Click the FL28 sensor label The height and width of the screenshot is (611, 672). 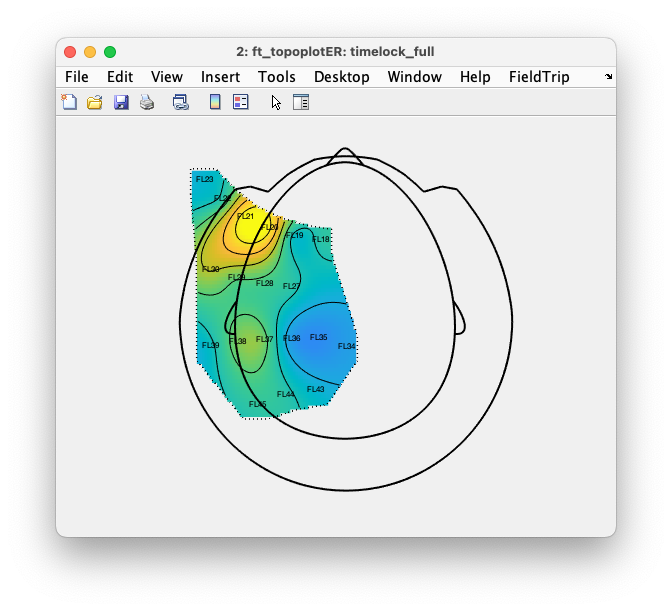[x=264, y=283]
